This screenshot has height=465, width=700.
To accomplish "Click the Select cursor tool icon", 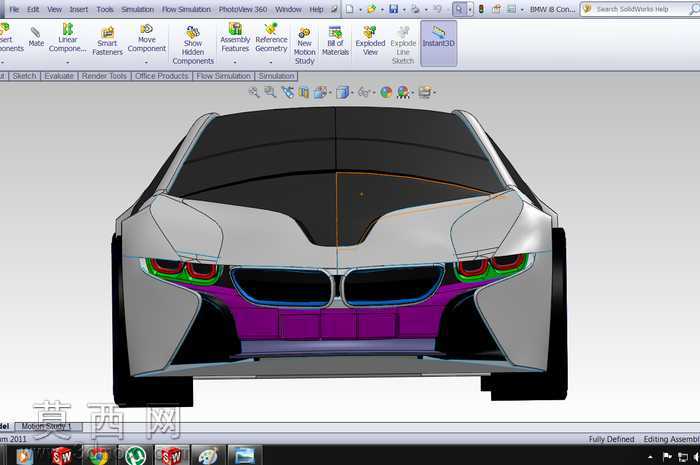I will [x=459, y=9].
